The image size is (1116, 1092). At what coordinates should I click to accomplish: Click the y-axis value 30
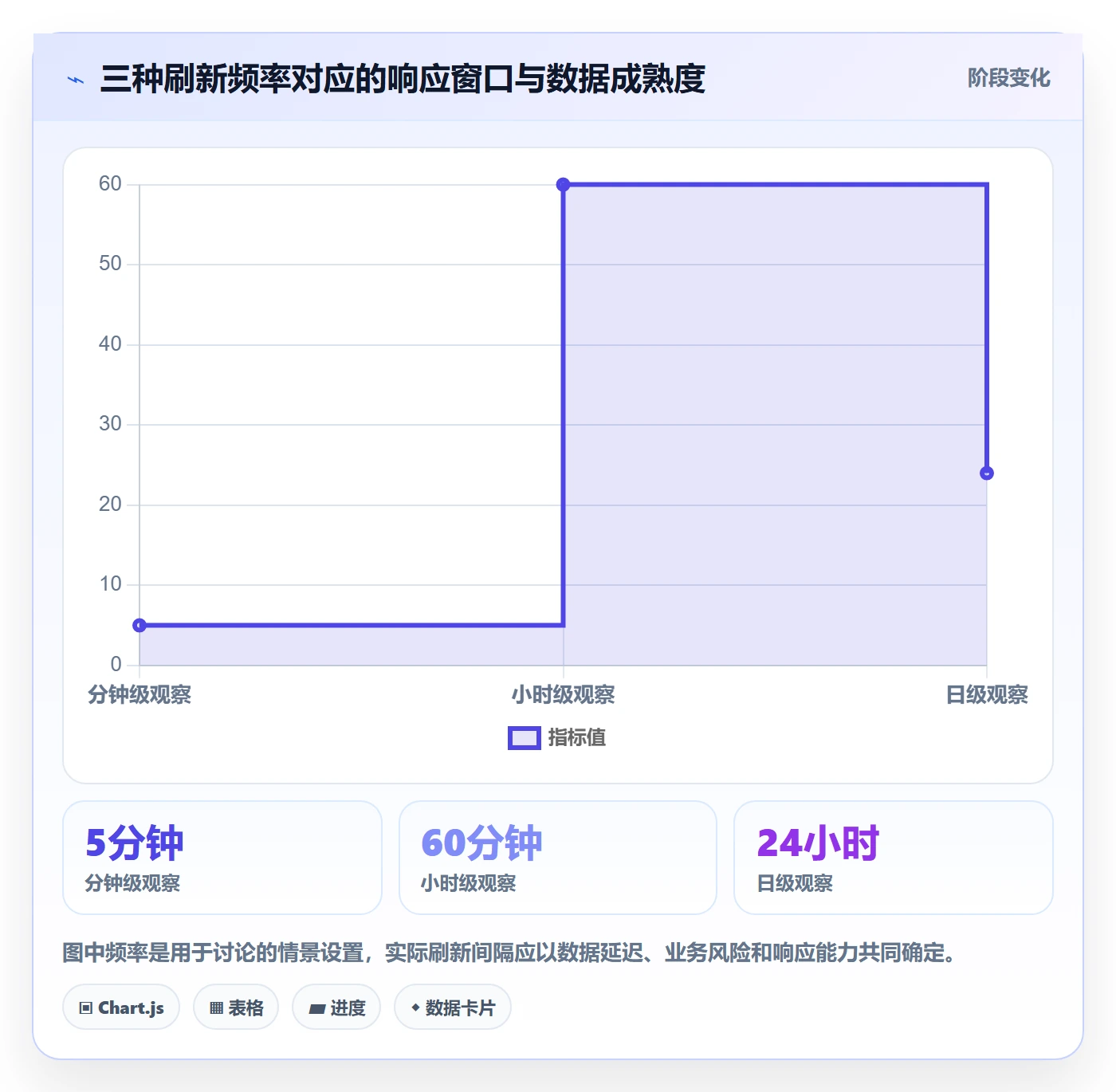[x=110, y=424]
